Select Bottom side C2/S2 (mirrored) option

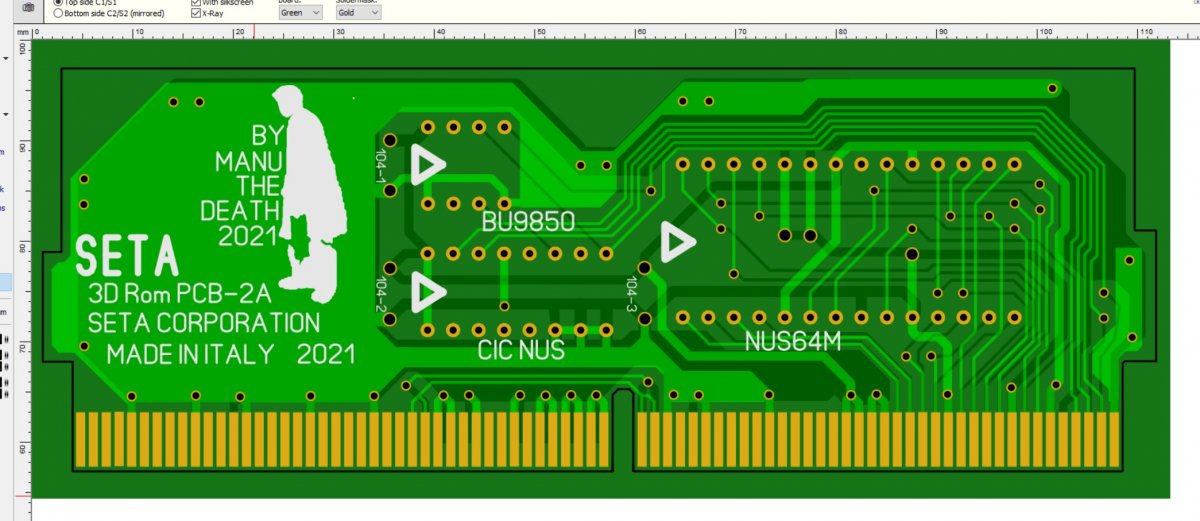tap(57, 14)
